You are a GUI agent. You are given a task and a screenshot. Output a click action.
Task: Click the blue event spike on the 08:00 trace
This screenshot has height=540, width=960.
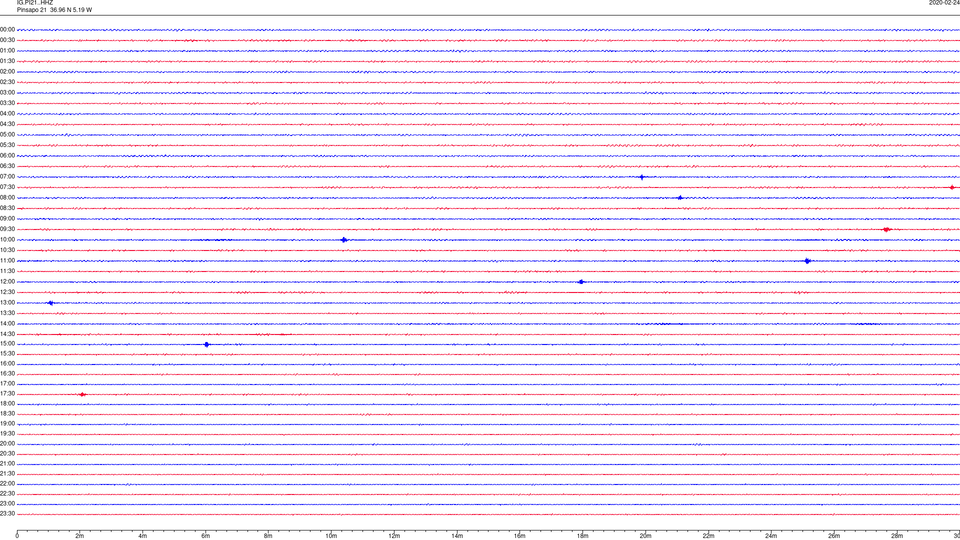(x=680, y=198)
